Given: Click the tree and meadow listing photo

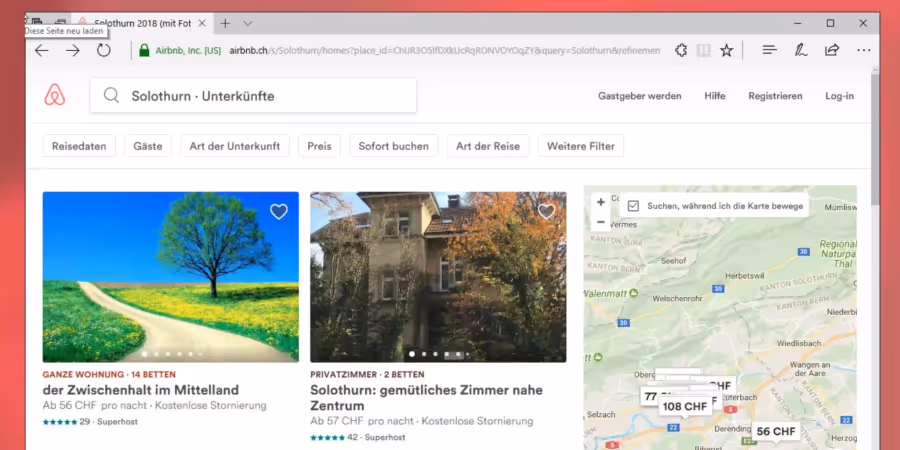Looking at the screenshot, I should tap(170, 277).
